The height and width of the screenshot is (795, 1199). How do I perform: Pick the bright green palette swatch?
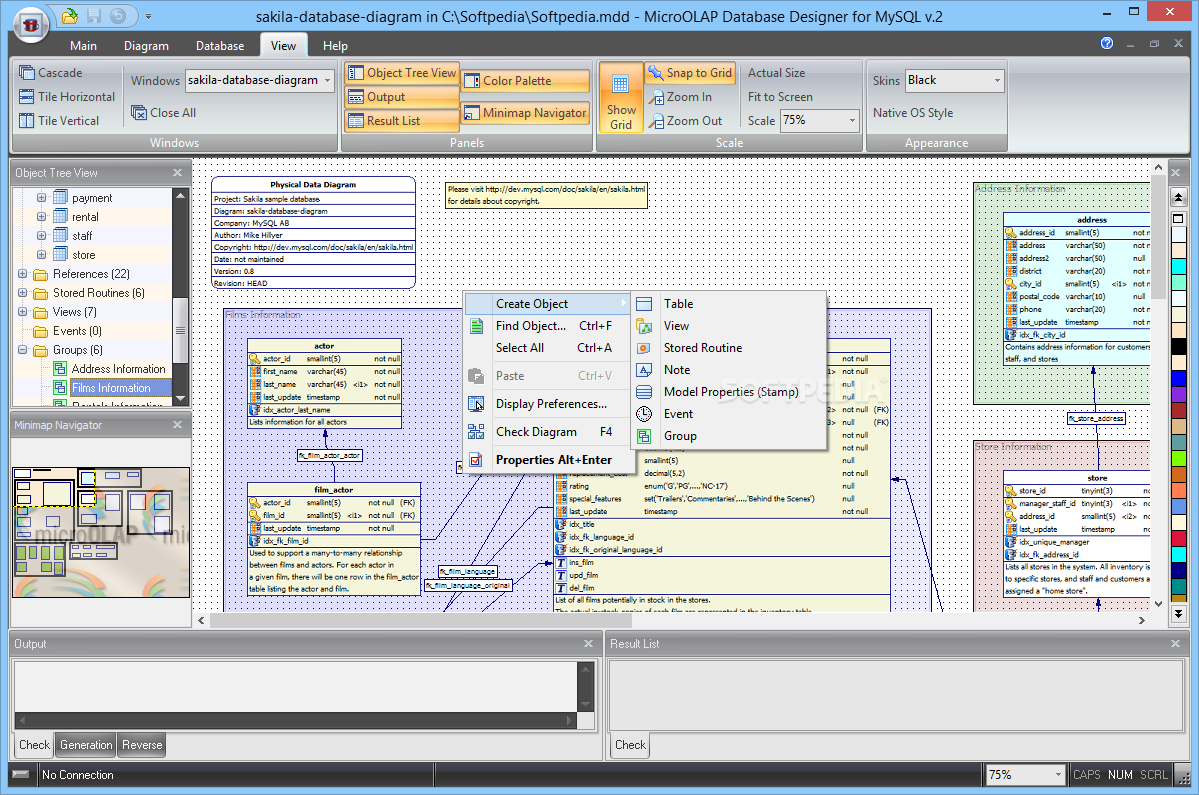1178,459
